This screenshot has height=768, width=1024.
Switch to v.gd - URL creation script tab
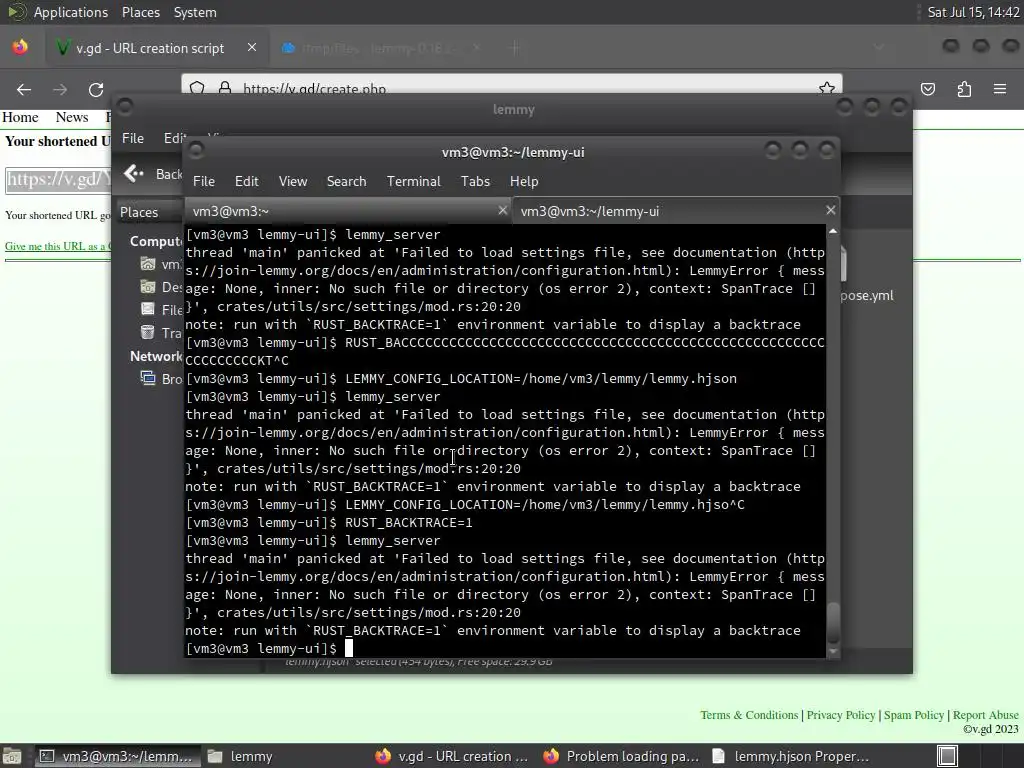pyautogui.click(x=157, y=48)
